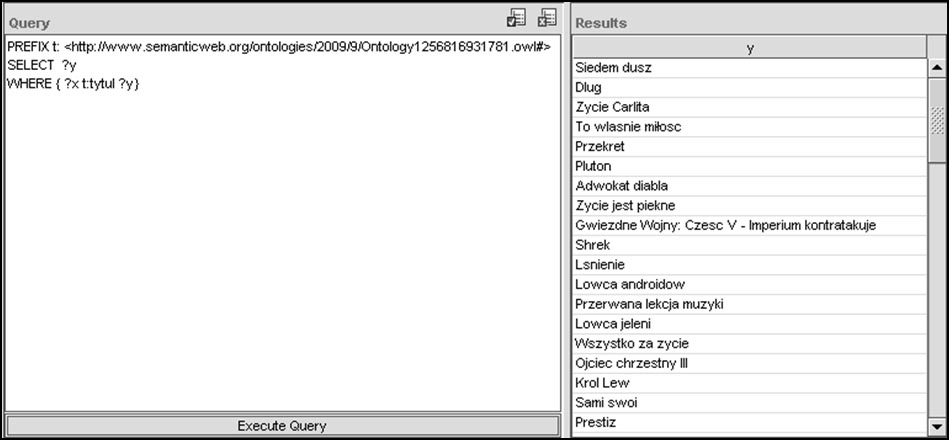Select the 'Prestiz' result row
This screenshot has width=949, height=440.
click(750, 423)
